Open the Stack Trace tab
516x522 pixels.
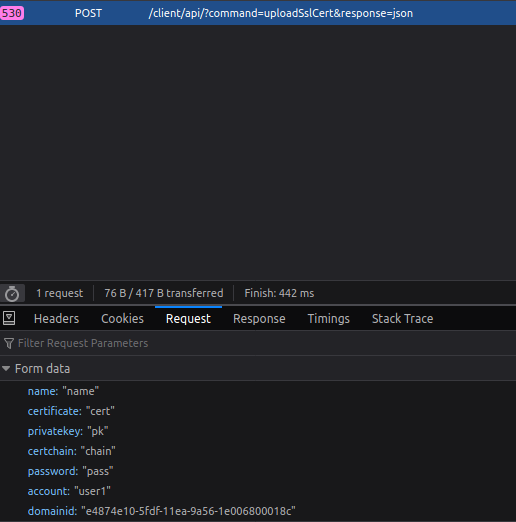pyautogui.click(x=402, y=319)
